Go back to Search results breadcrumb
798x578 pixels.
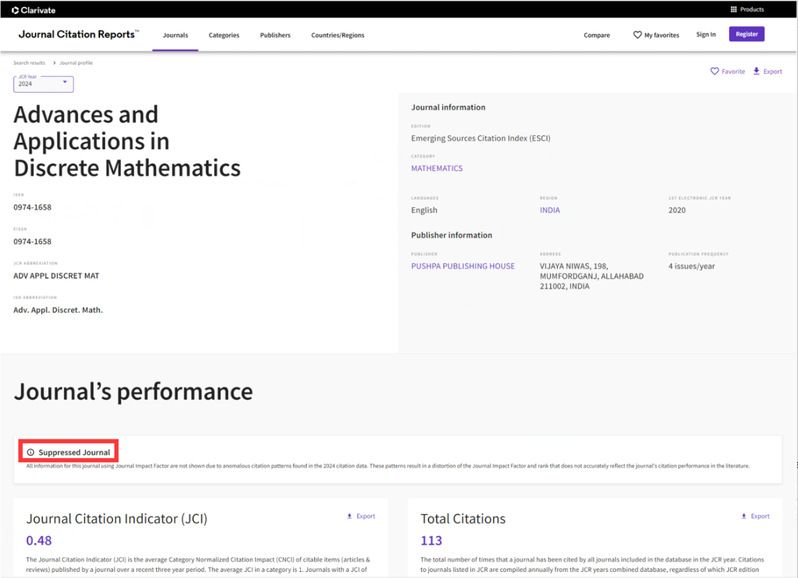(x=29, y=62)
